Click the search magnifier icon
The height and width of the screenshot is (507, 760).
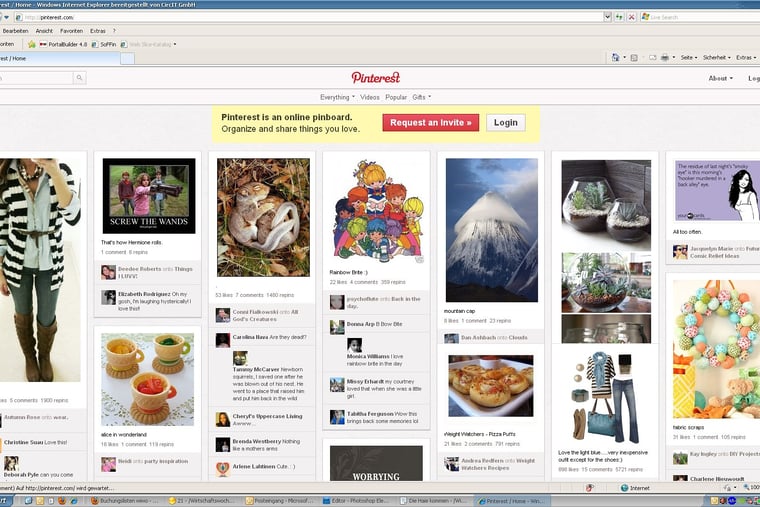point(79,78)
